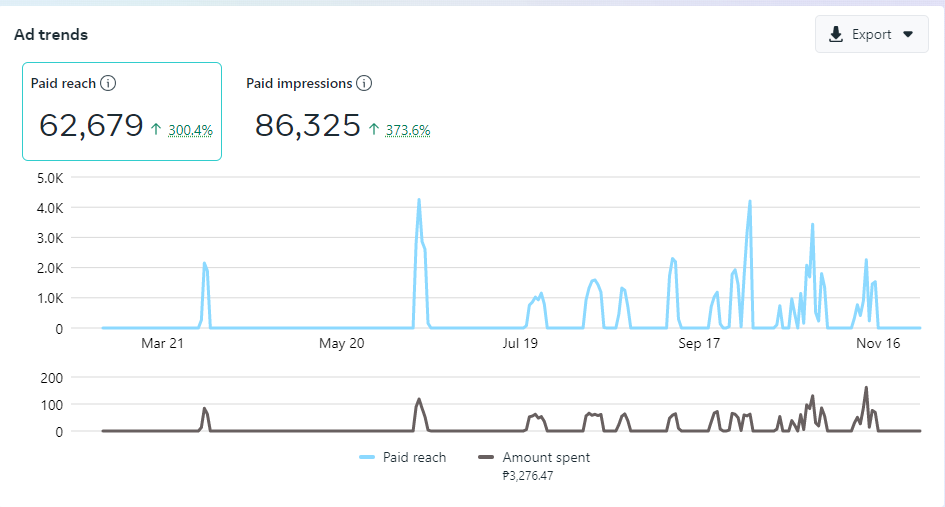Click the blue Paid reach legend swatch
Viewport: 945px width, 507px height.
click(366, 457)
